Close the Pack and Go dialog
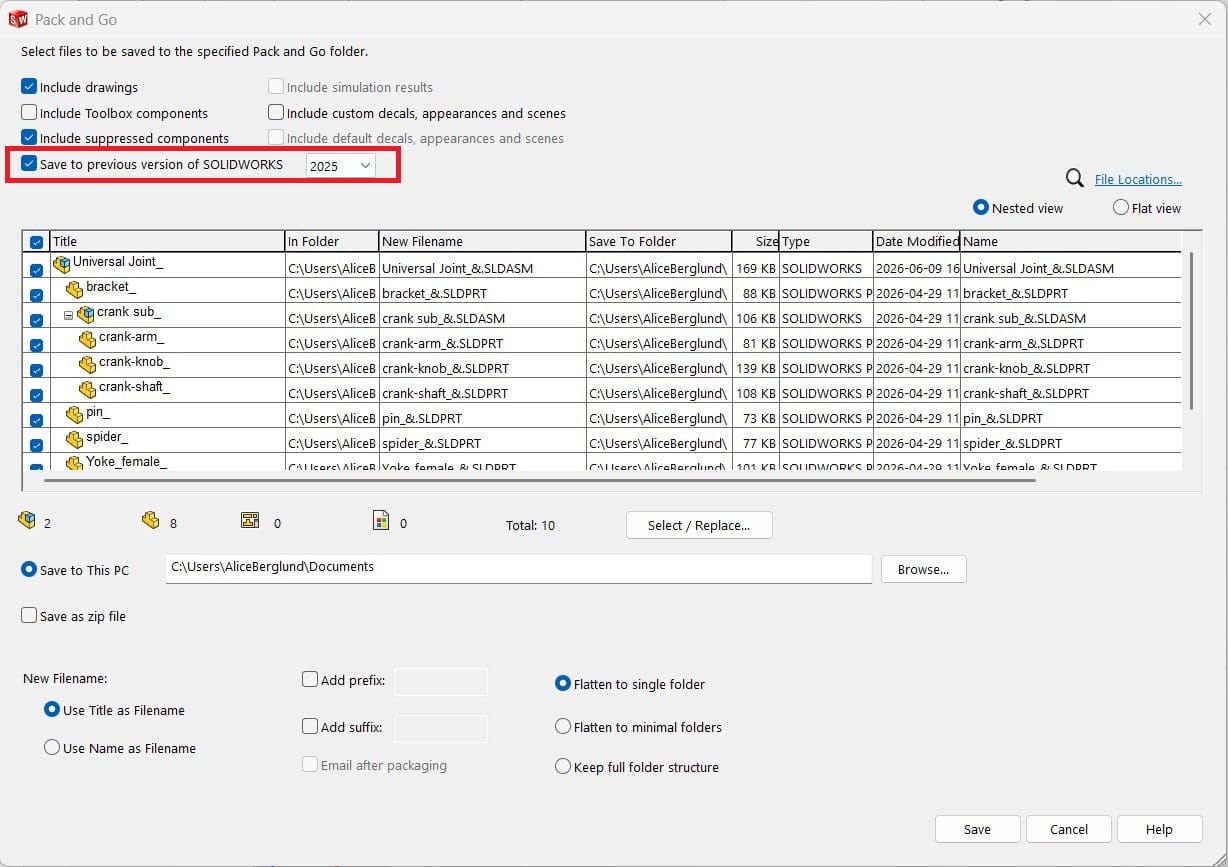Image resolution: width=1228 pixels, height=867 pixels. pos(1204,19)
